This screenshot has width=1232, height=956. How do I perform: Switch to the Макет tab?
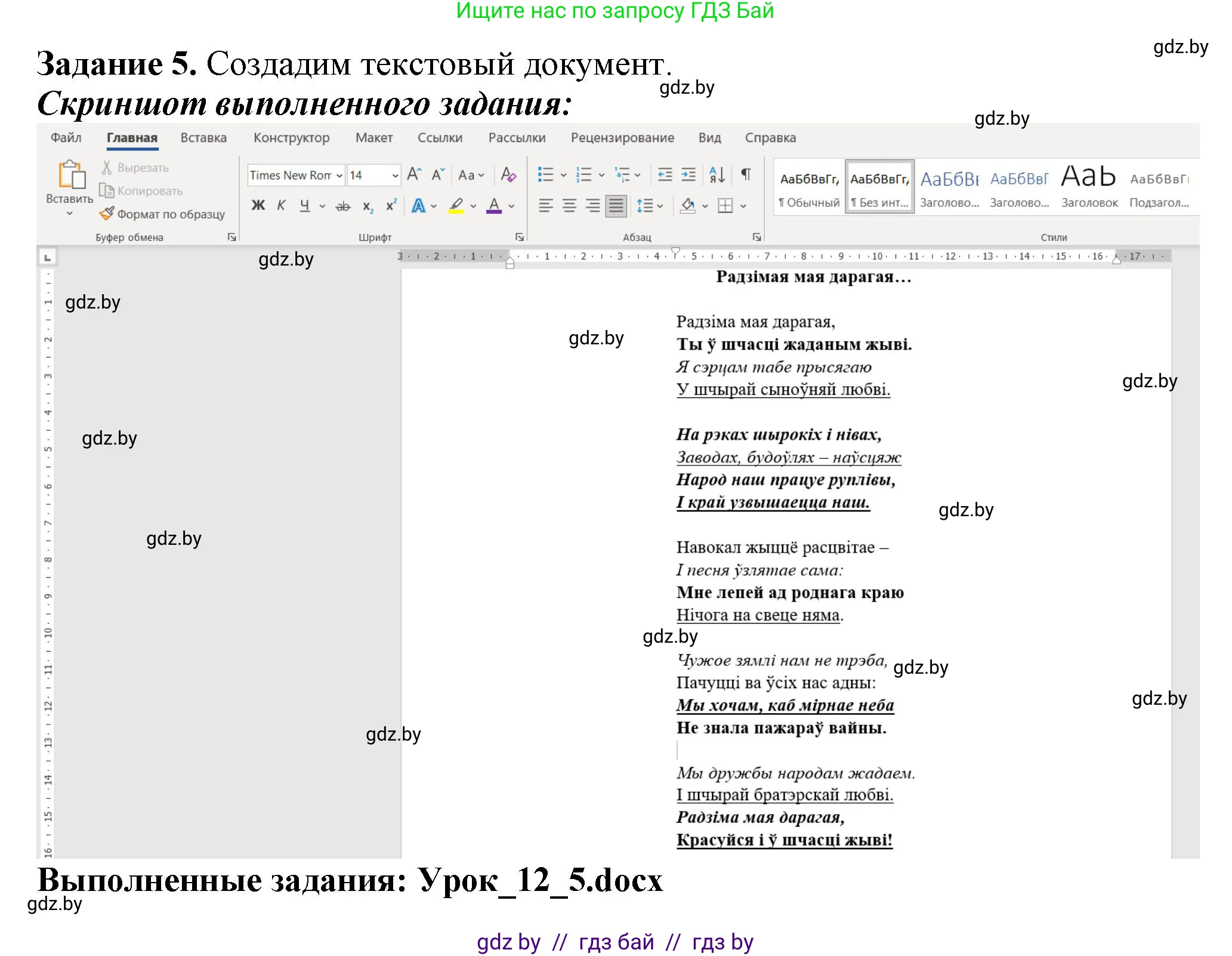pos(374,138)
